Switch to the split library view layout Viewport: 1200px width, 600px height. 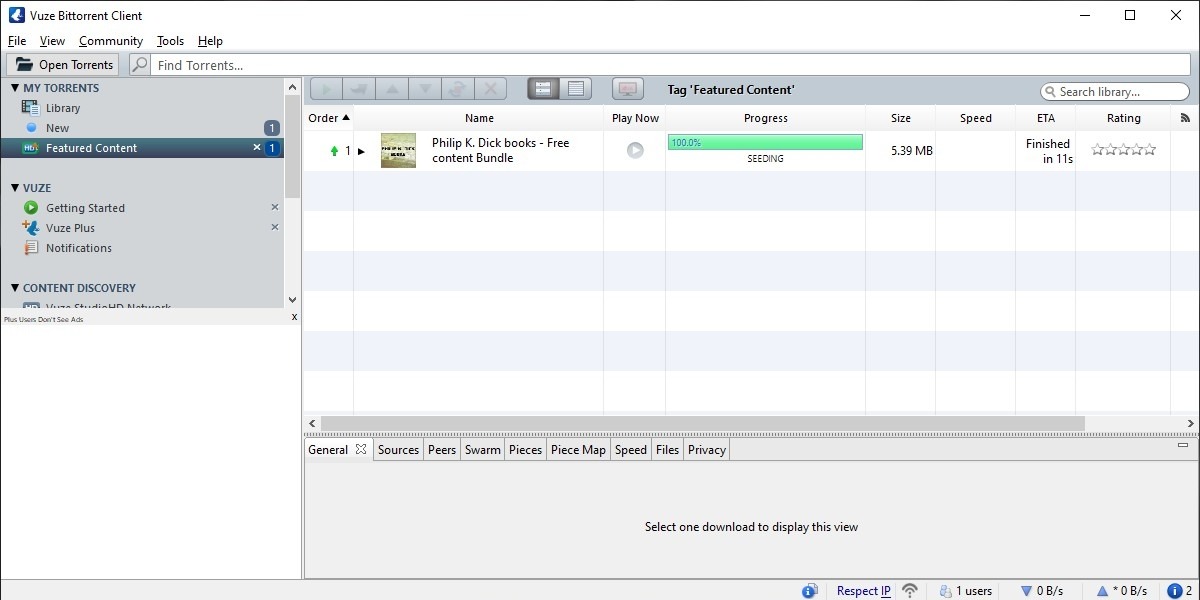(543, 88)
